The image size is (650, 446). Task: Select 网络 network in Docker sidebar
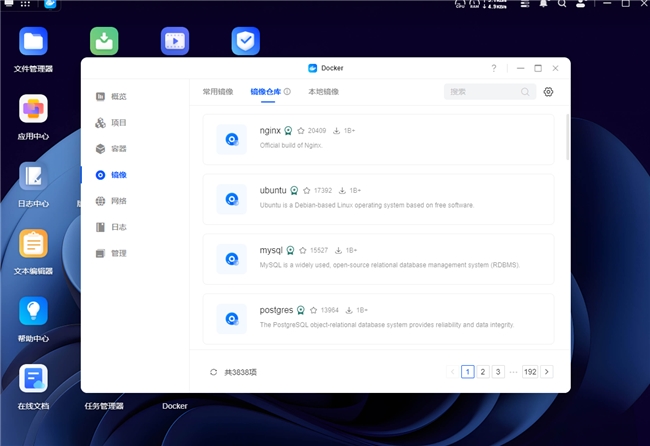click(x=111, y=201)
